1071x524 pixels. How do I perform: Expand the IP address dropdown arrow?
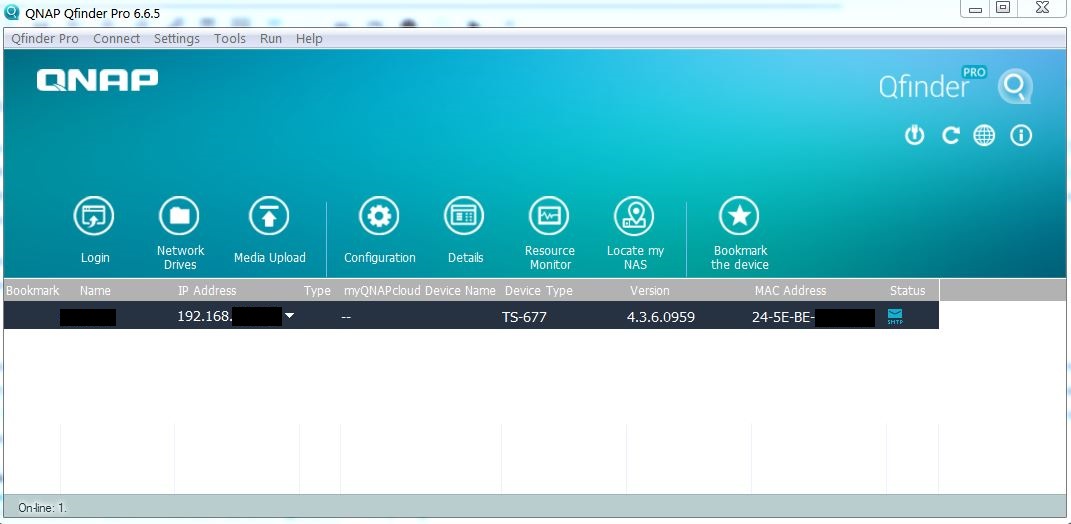coord(289,316)
